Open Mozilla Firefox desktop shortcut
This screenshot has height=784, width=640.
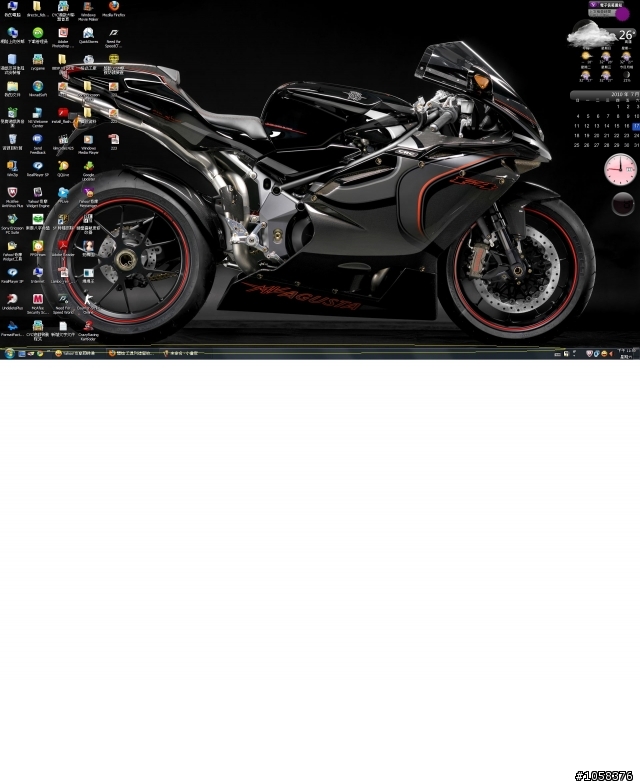114,9
